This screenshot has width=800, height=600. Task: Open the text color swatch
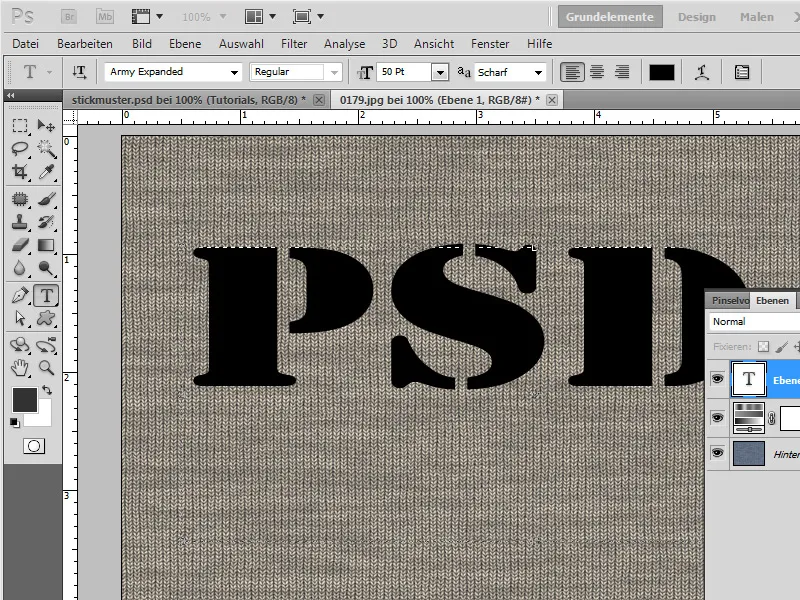(x=662, y=72)
